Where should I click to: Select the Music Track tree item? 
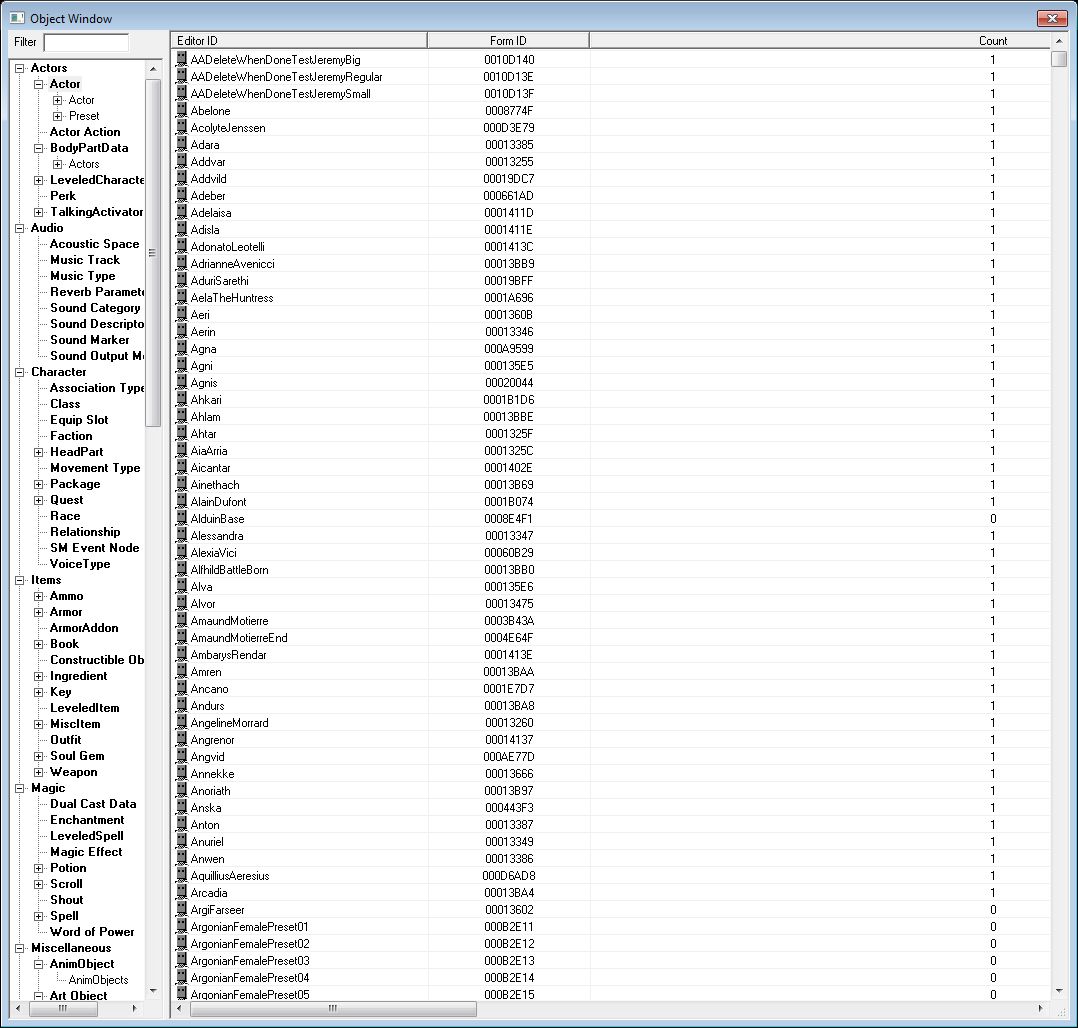pyautogui.click(x=85, y=260)
